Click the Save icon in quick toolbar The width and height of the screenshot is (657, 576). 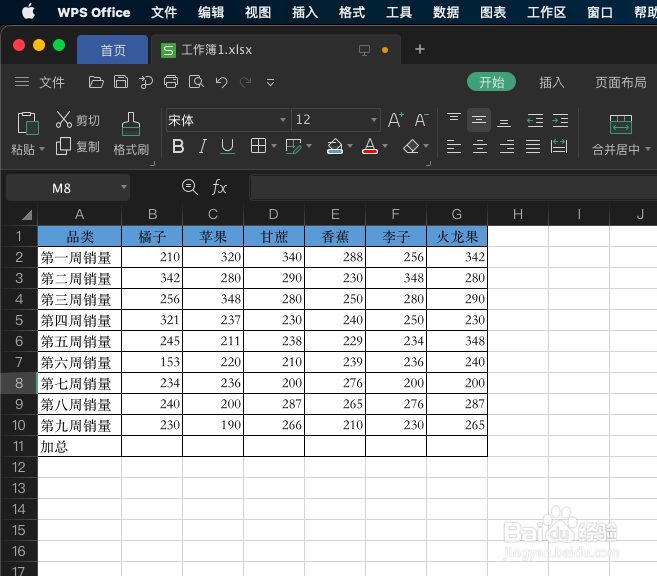tap(121, 82)
